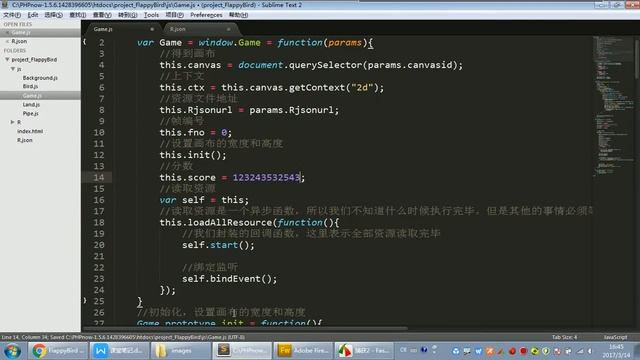Click the taskbar clock showing 16:45
This screenshot has width=640, height=360.
click(x=616, y=351)
